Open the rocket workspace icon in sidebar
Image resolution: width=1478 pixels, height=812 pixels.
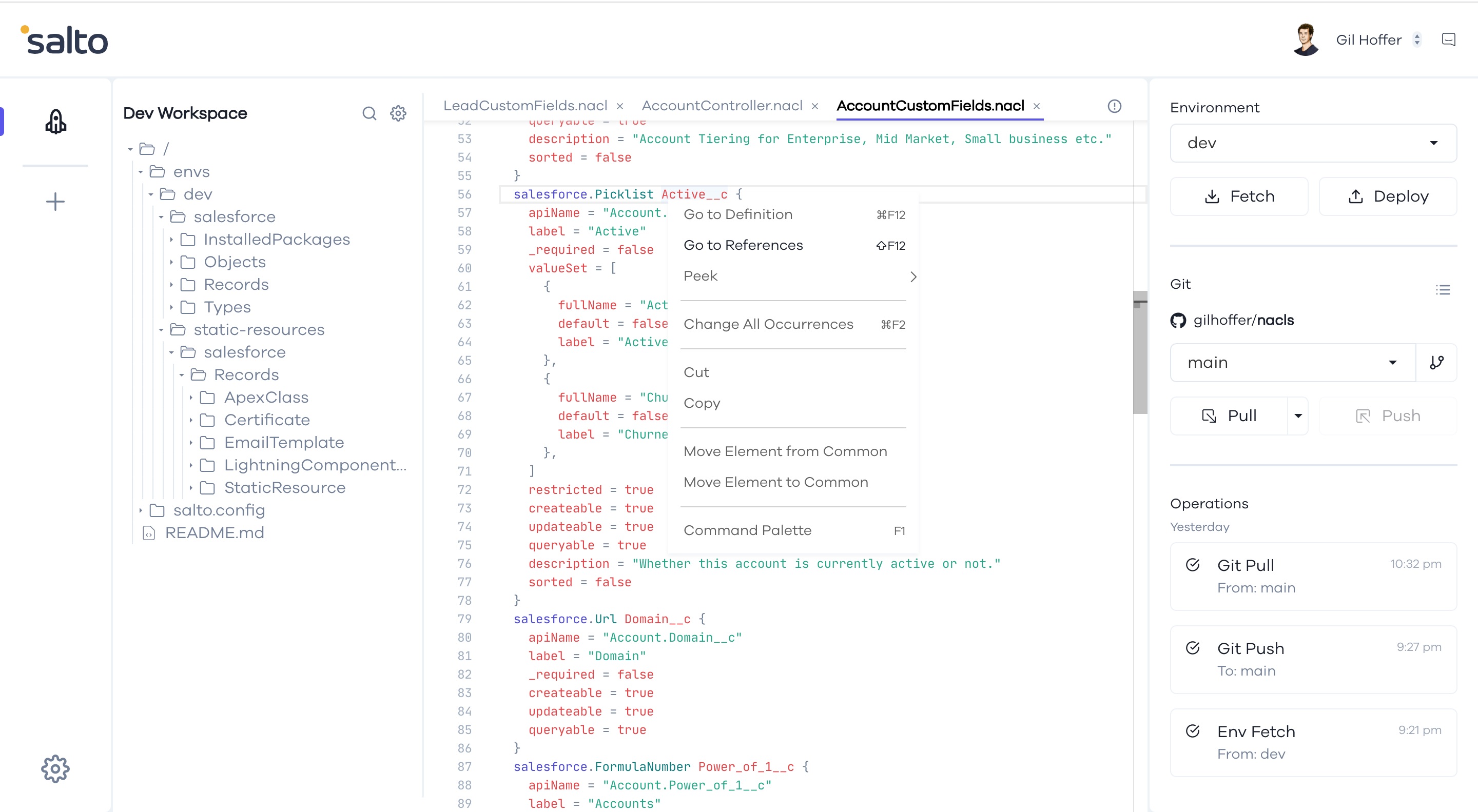(x=55, y=121)
